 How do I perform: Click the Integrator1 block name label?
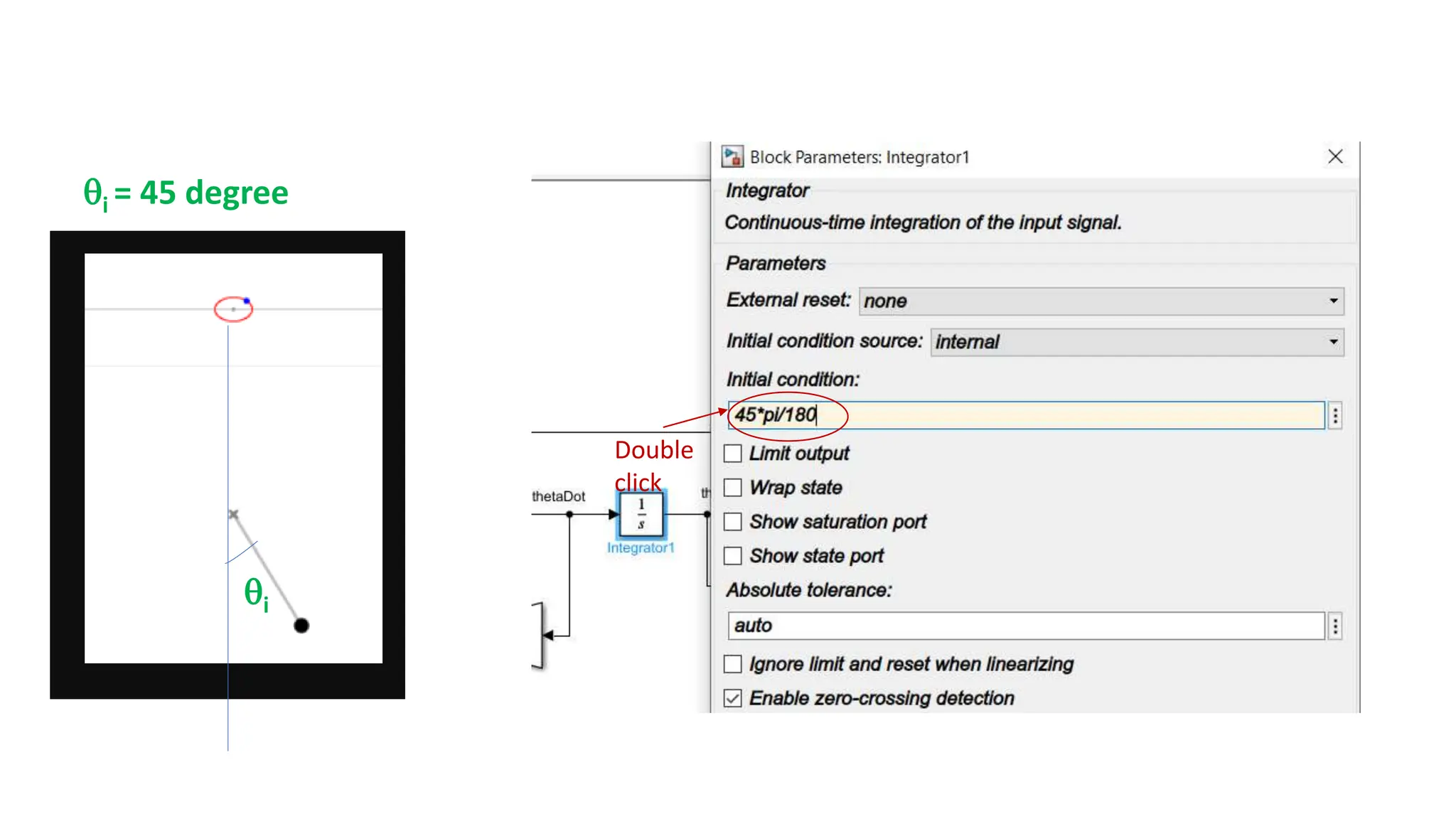[x=640, y=548]
